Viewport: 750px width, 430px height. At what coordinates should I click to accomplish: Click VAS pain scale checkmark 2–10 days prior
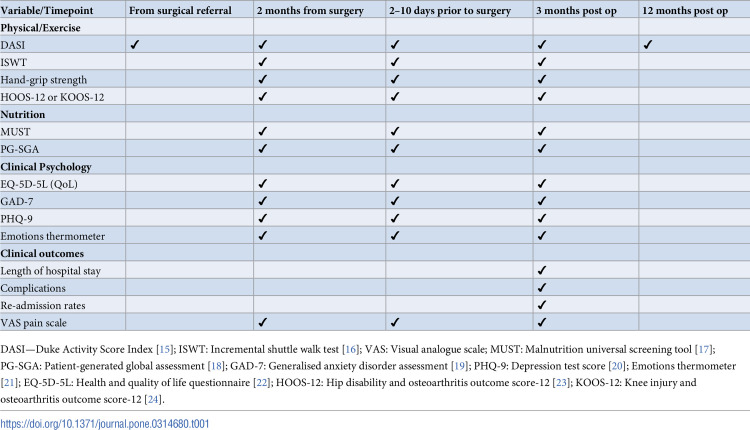coord(394,322)
